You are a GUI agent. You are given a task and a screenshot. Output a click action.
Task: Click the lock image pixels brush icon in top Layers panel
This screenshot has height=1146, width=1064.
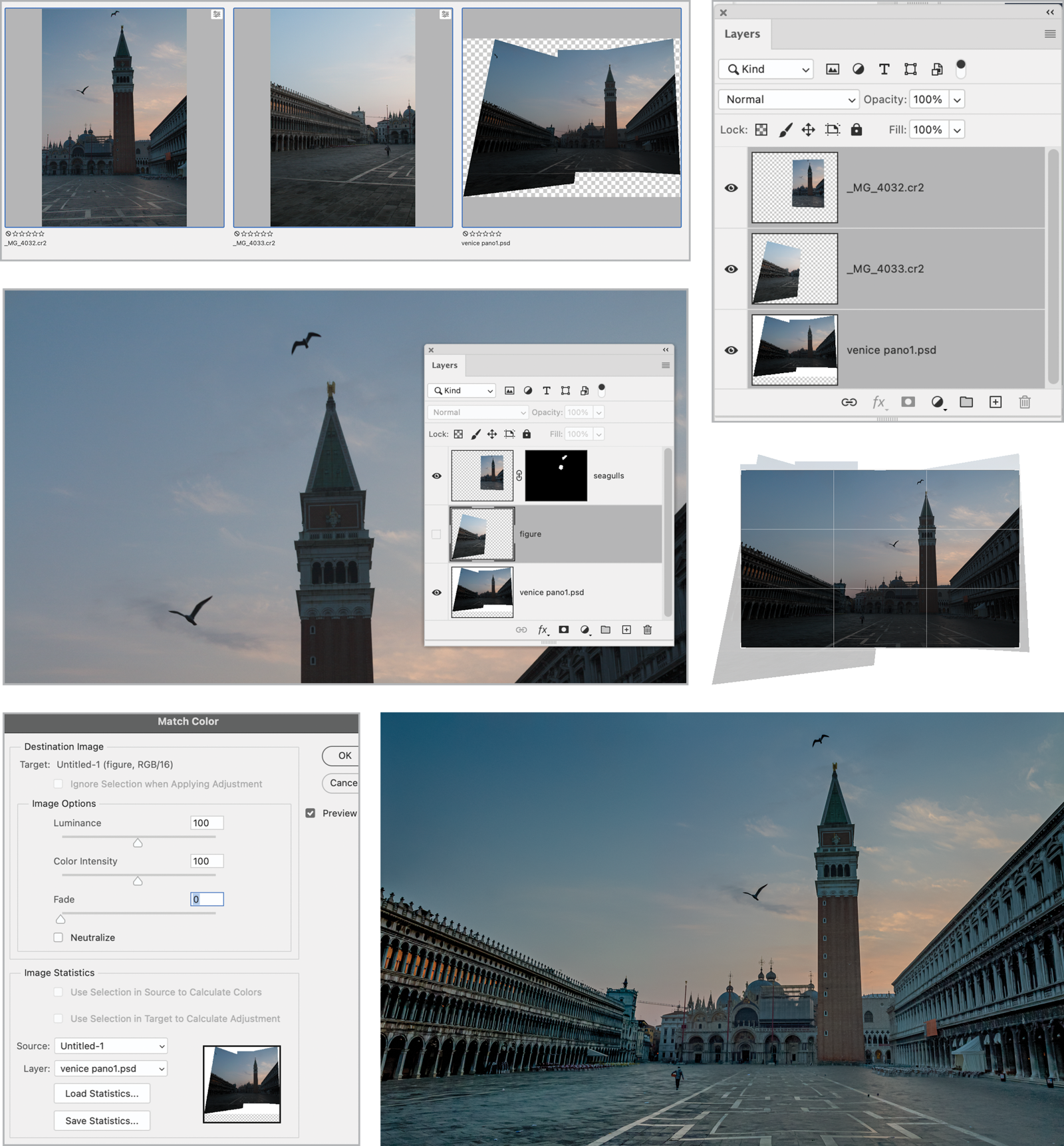(785, 130)
